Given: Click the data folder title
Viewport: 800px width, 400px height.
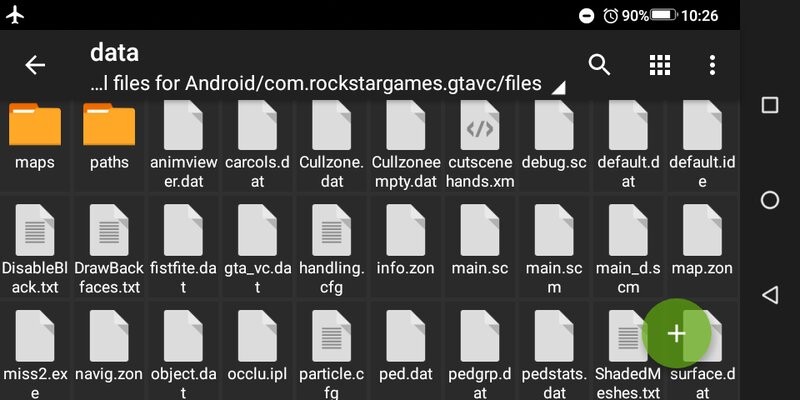Looking at the screenshot, I should 114,53.
